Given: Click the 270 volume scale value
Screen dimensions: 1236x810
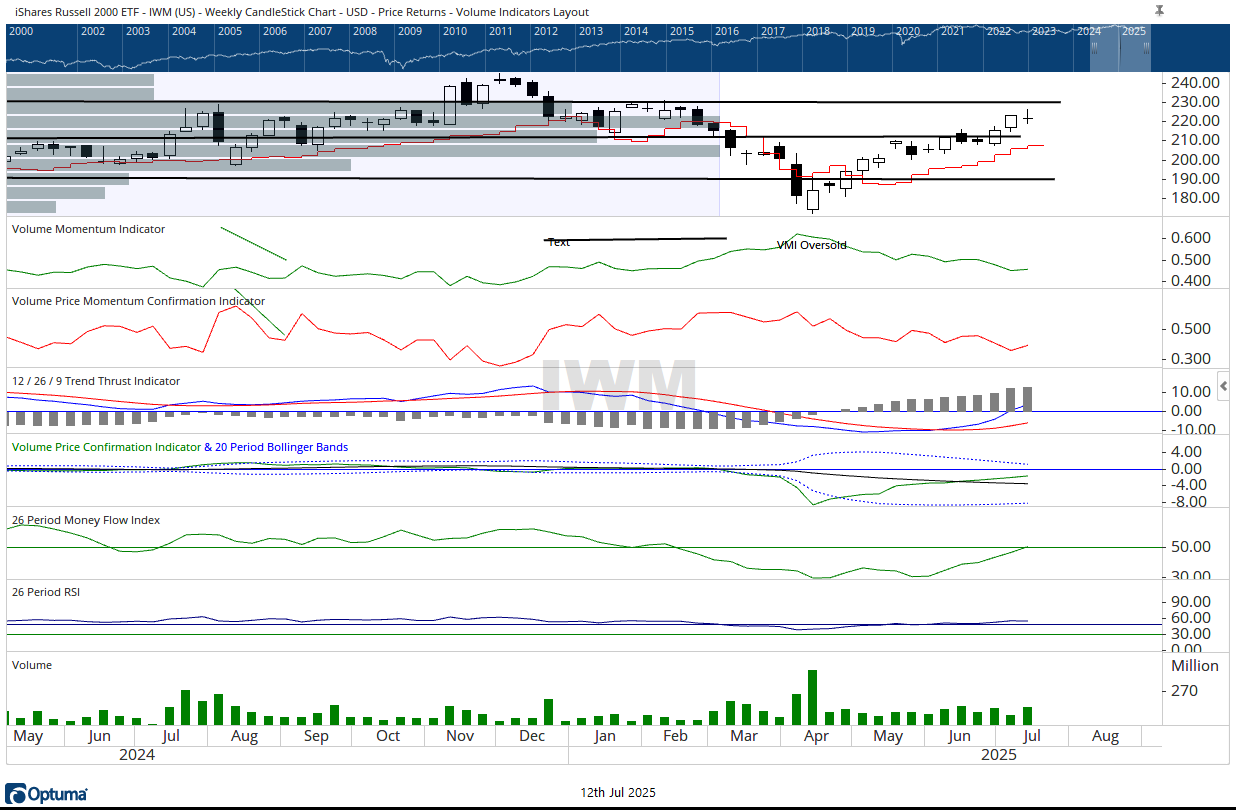Looking at the screenshot, I should click(x=1185, y=691).
